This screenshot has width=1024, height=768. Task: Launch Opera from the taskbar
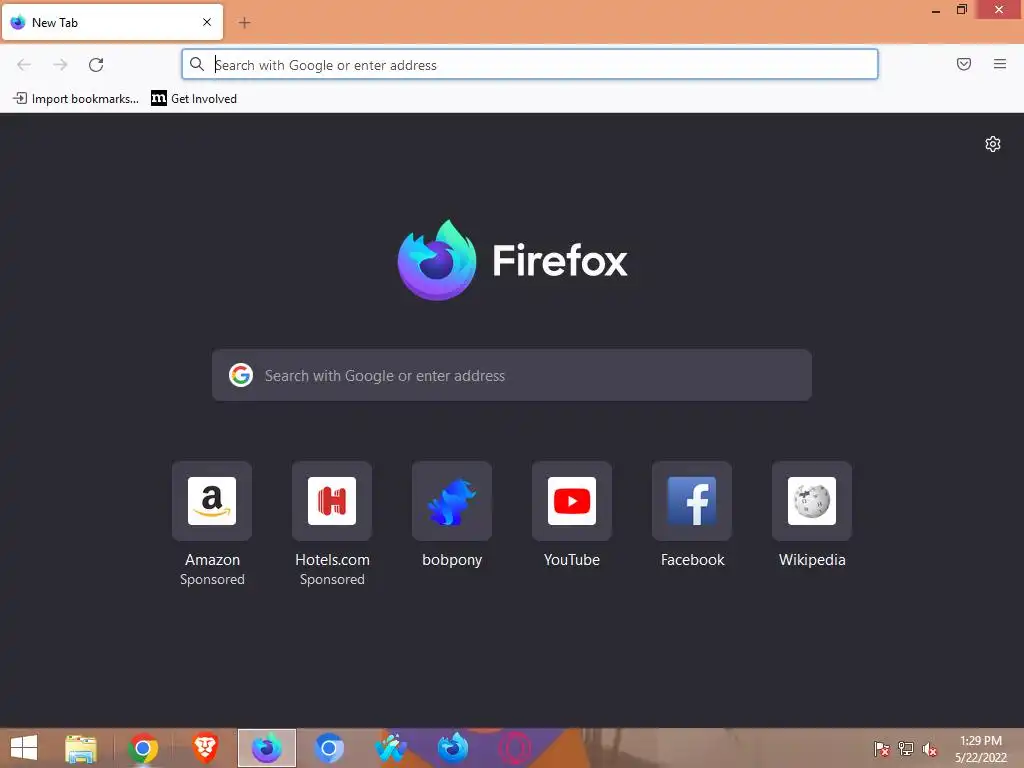click(515, 748)
